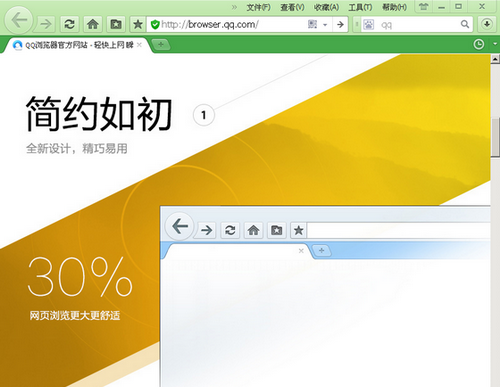Expand hidden menu items chevron
This screenshot has height=387, width=500.
(234, 7)
